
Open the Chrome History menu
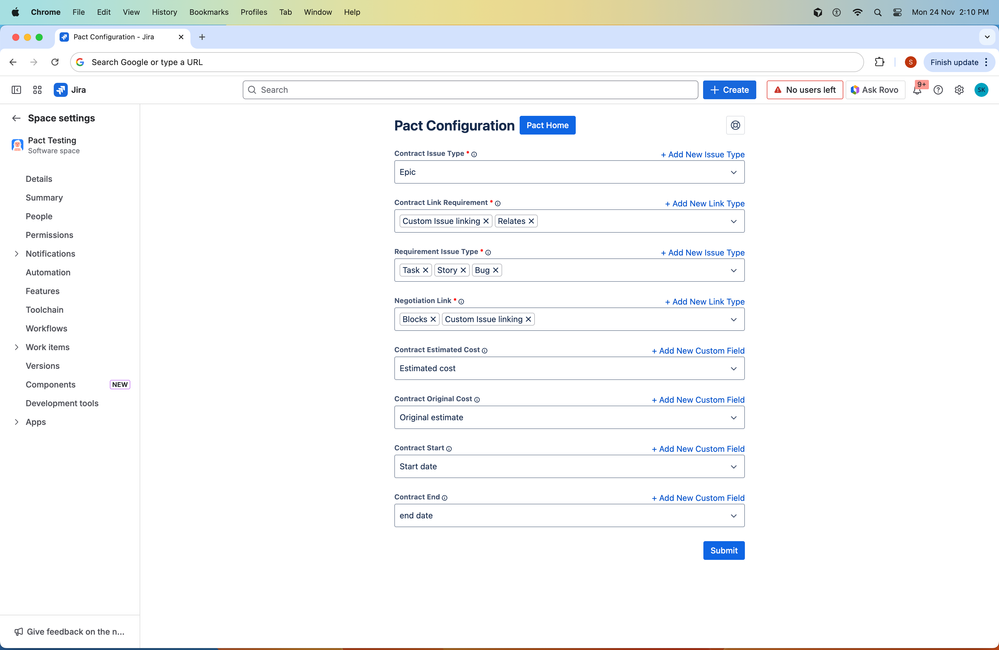[x=164, y=12]
